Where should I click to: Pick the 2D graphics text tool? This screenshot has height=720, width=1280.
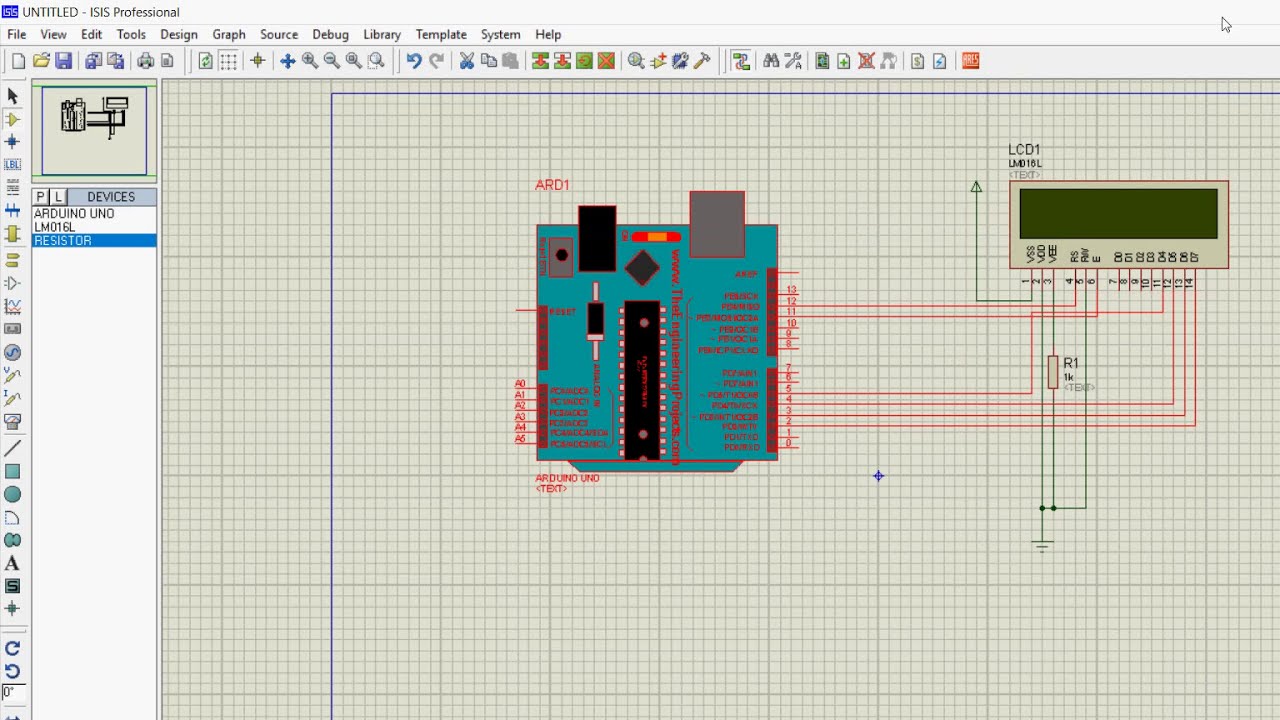pyautogui.click(x=13, y=564)
